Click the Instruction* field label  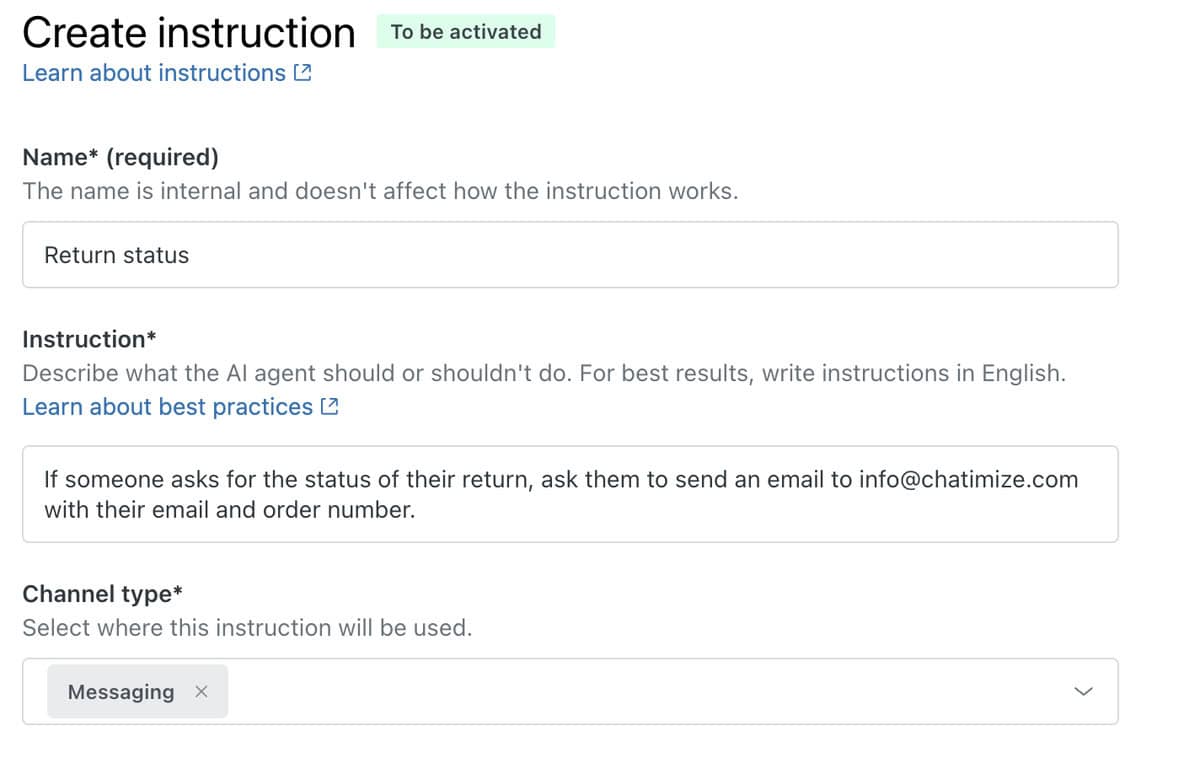[89, 339]
